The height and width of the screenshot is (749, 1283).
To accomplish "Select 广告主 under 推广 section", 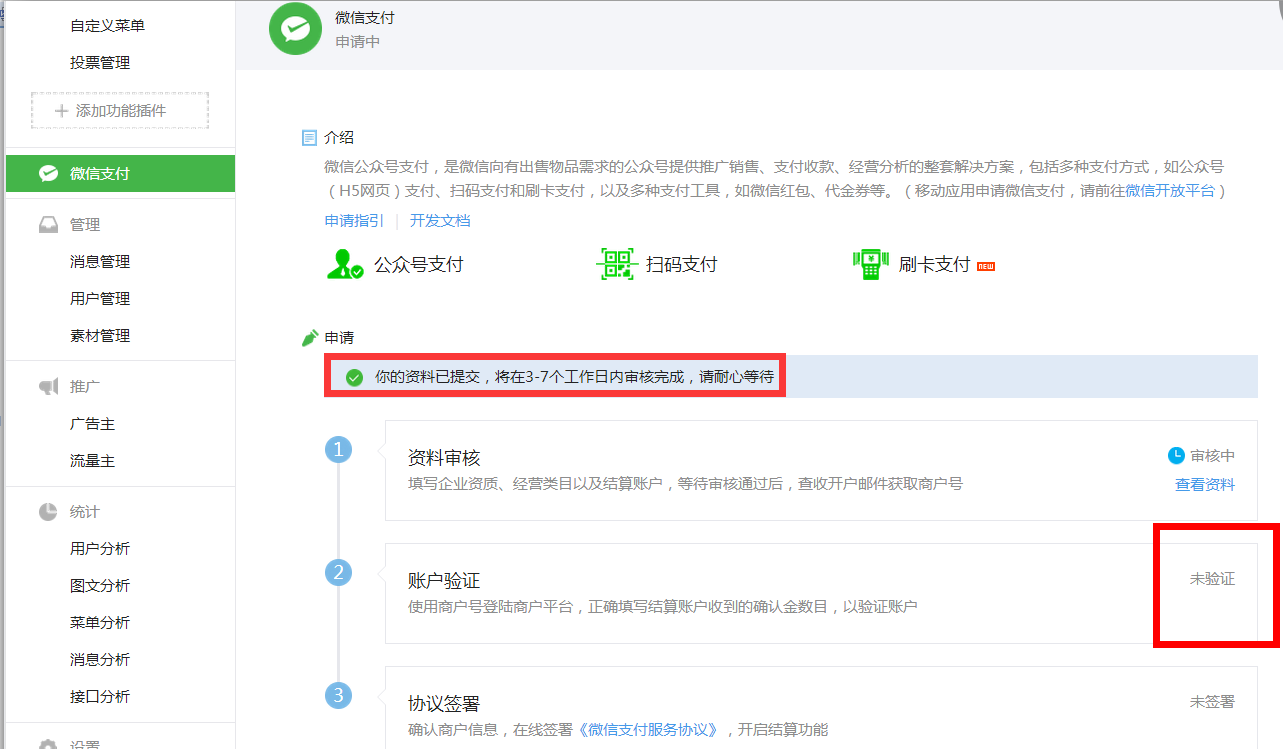I will point(92,424).
